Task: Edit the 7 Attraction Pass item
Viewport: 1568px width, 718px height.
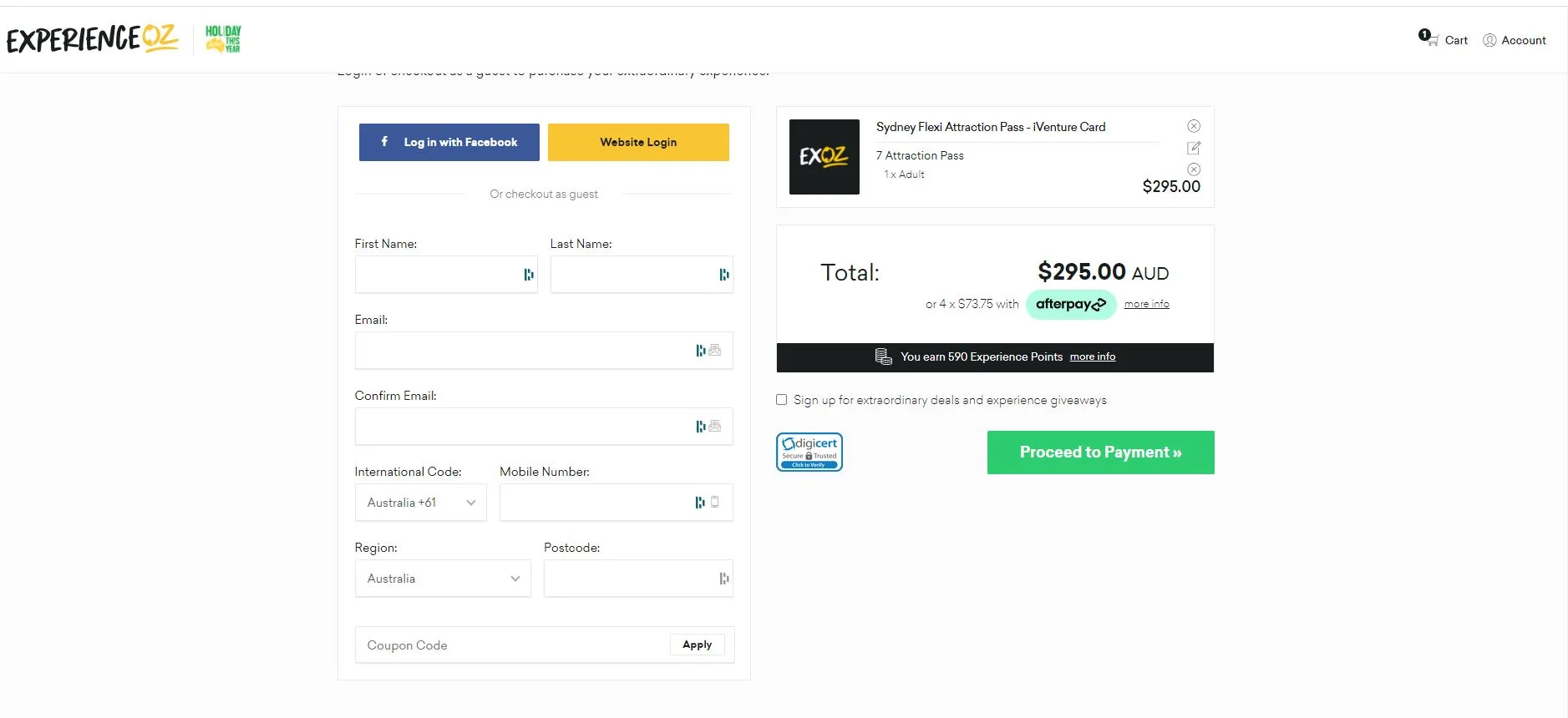Action: point(1194,148)
